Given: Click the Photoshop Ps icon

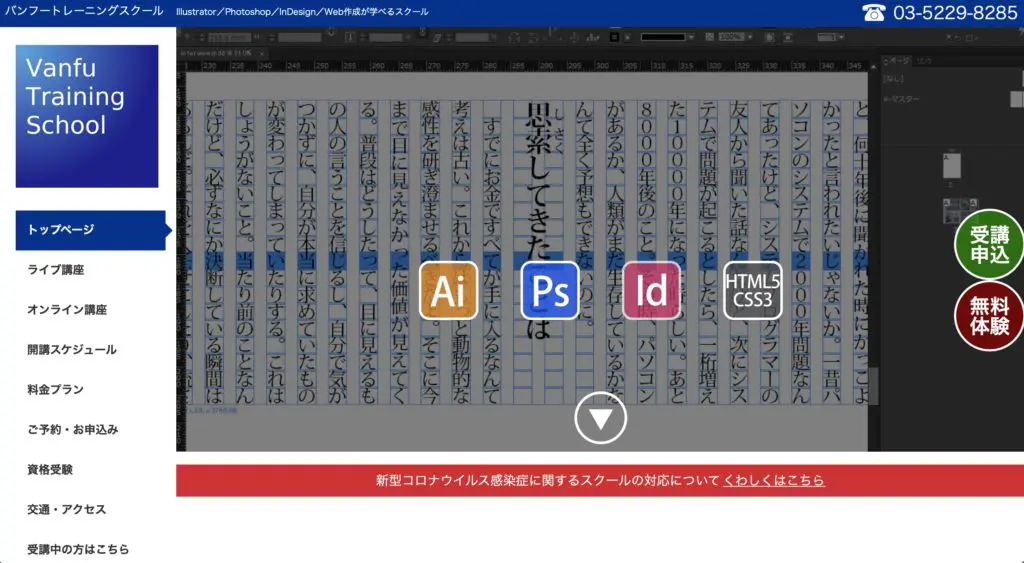Looking at the screenshot, I should (x=550, y=290).
